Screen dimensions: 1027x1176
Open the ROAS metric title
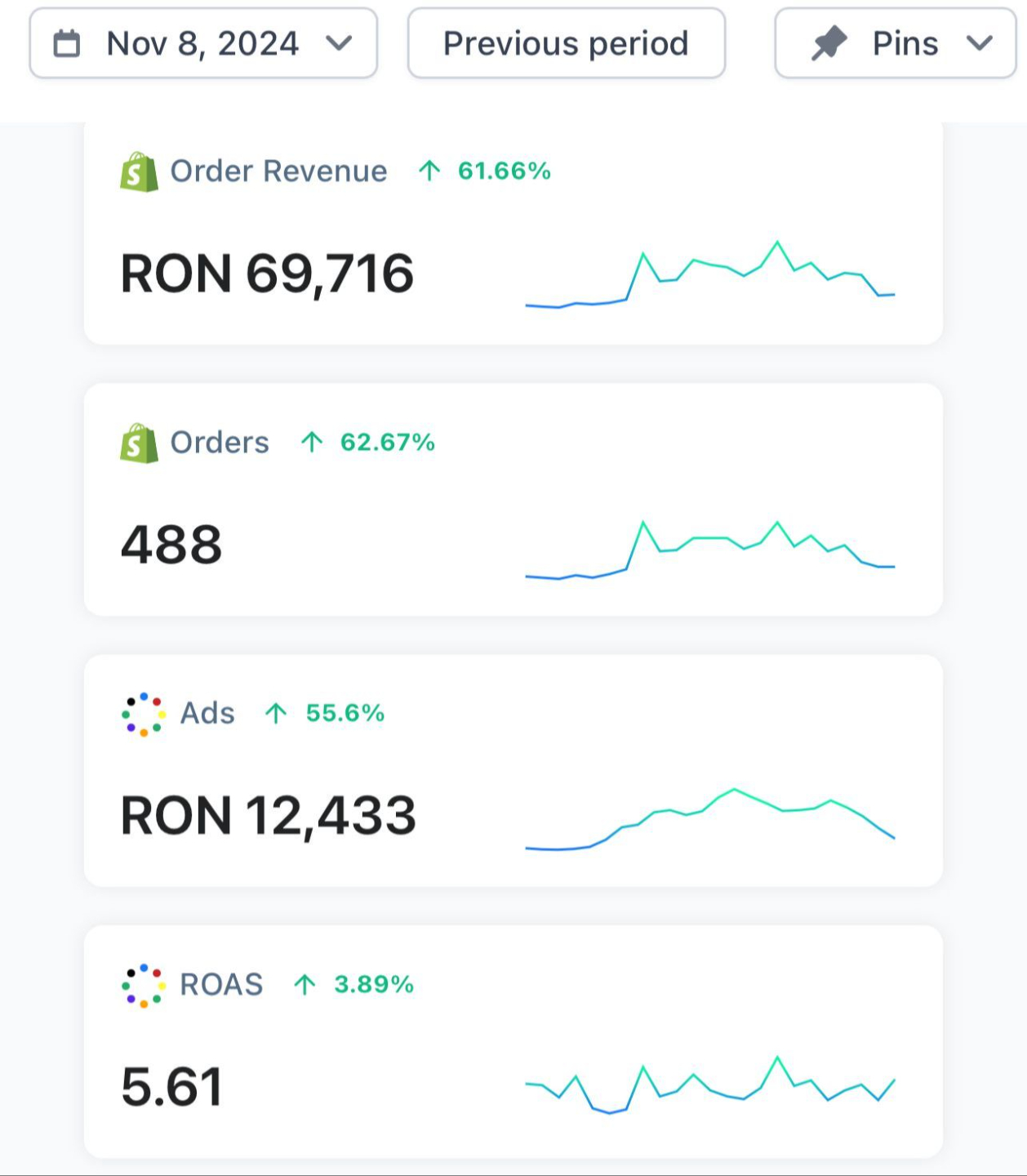tap(221, 985)
